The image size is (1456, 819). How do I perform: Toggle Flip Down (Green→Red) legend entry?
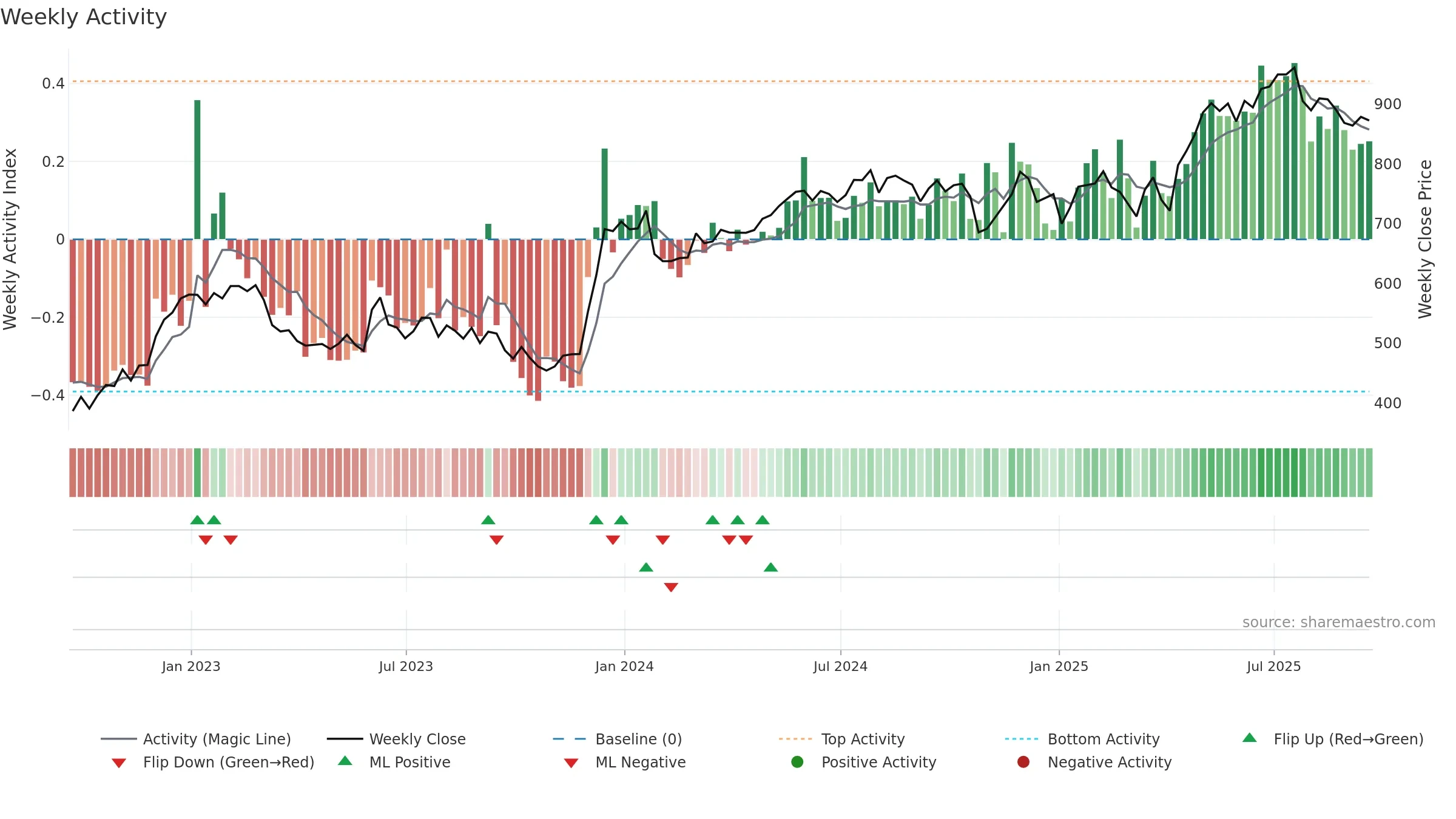click(213, 762)
